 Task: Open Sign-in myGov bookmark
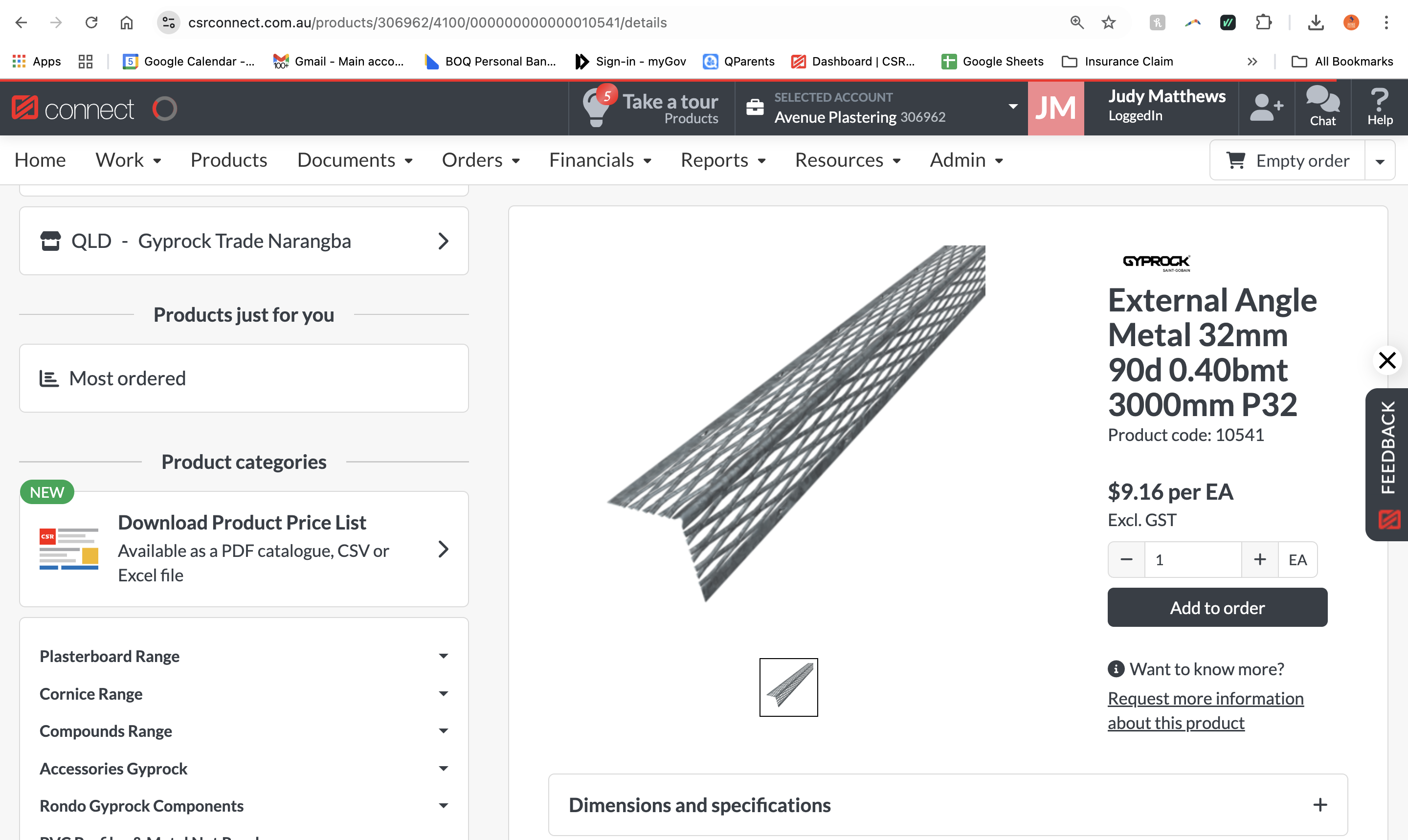(631, 61)
